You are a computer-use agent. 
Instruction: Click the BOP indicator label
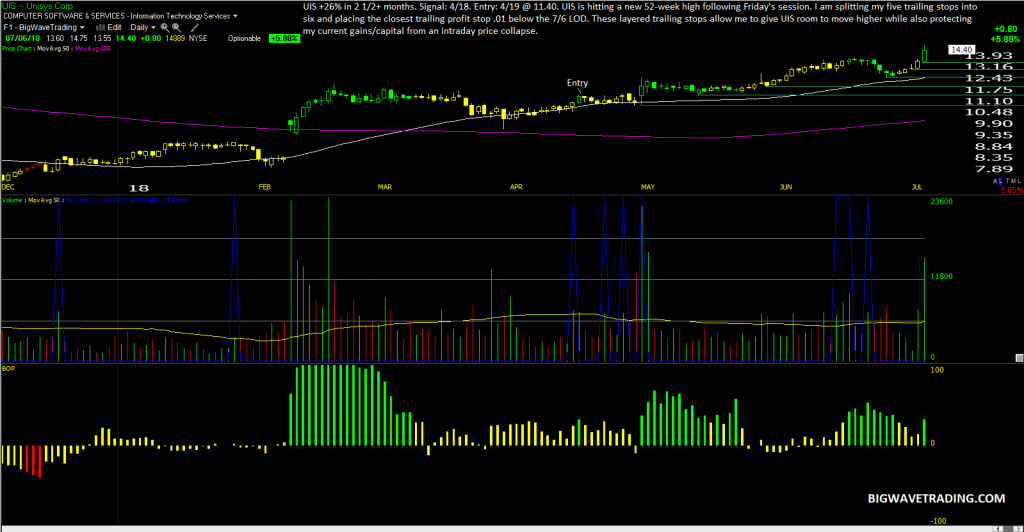(x=8, y=369)
